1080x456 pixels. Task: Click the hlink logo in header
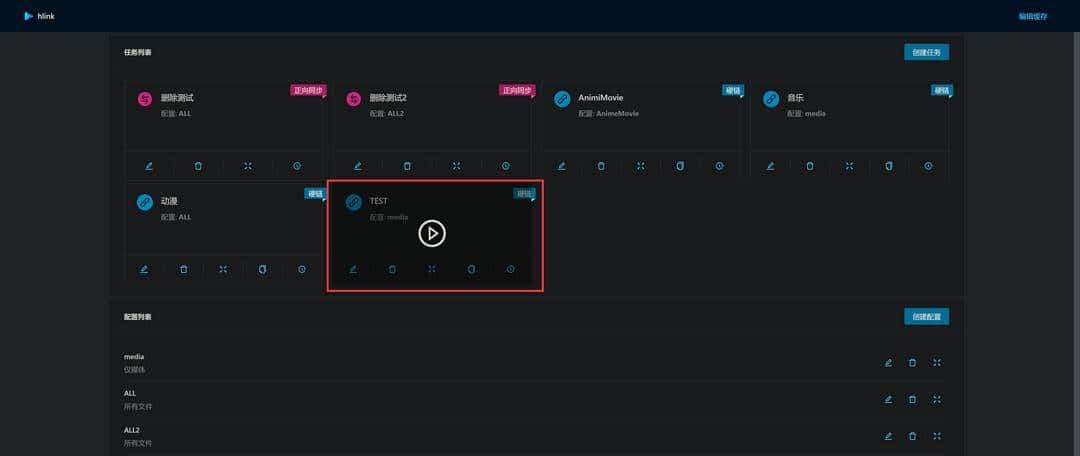(39, 16)
